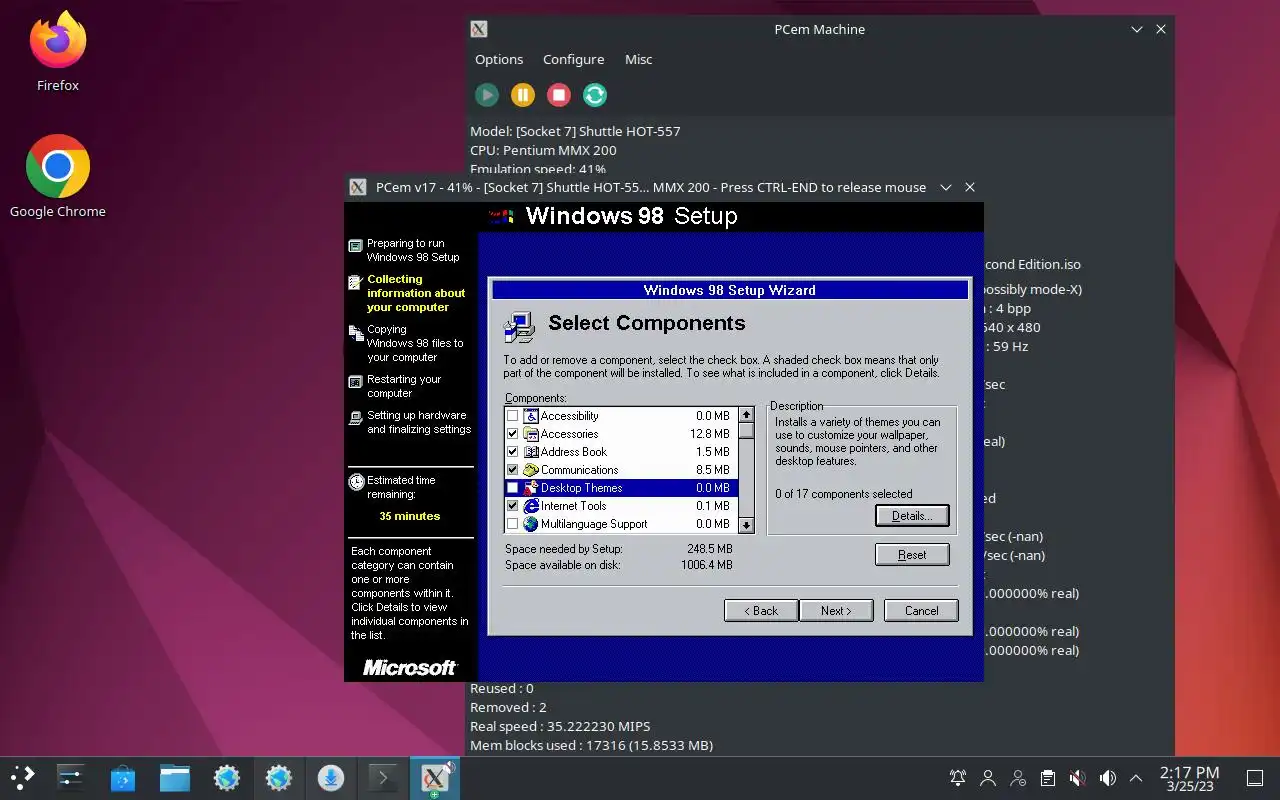The width and height of the screenshot is (1280, 800).
Task: Click the Select Components computer icon
Action: [519, 326]
